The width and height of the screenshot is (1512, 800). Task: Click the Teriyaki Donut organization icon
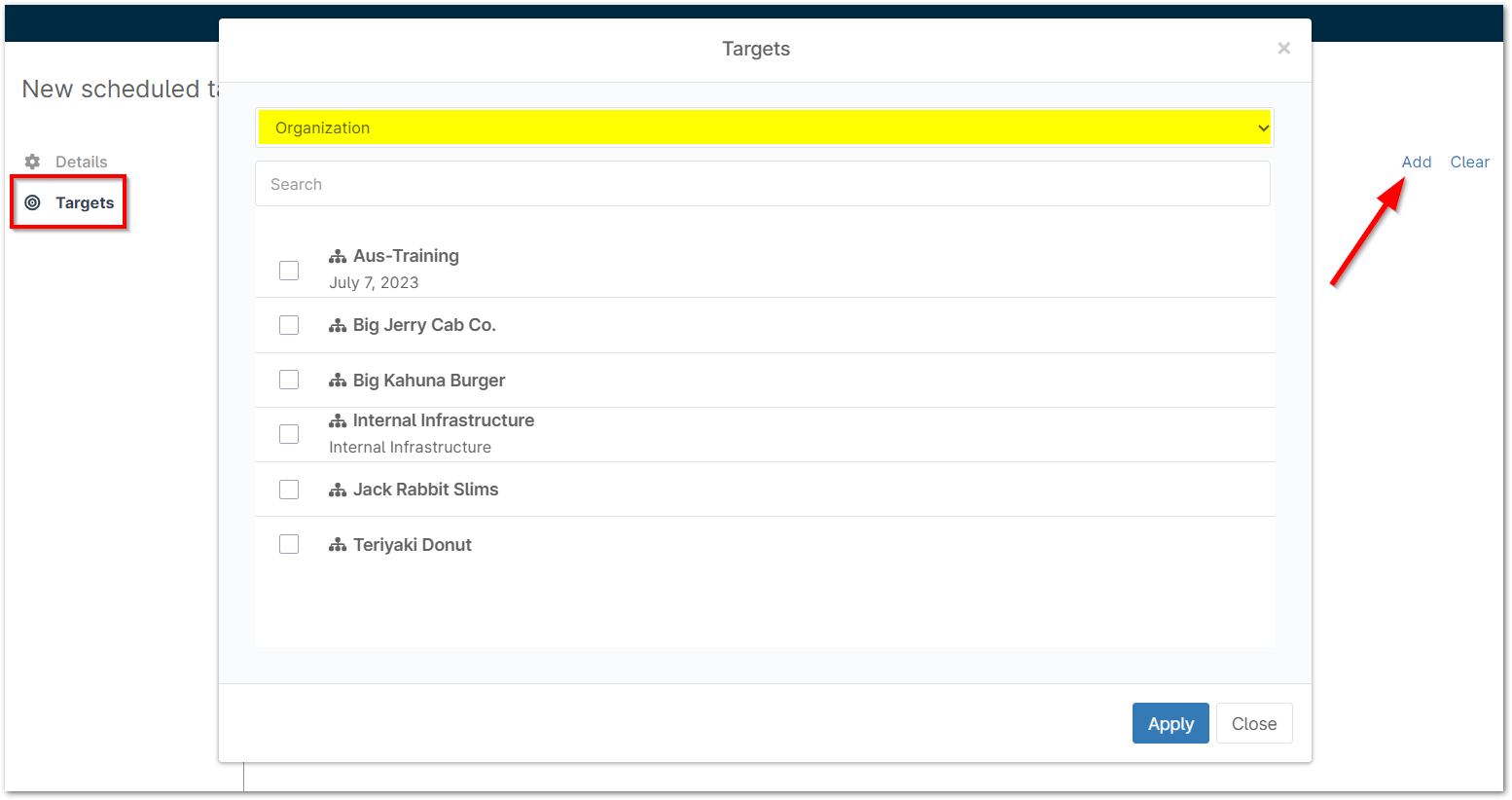338,546
